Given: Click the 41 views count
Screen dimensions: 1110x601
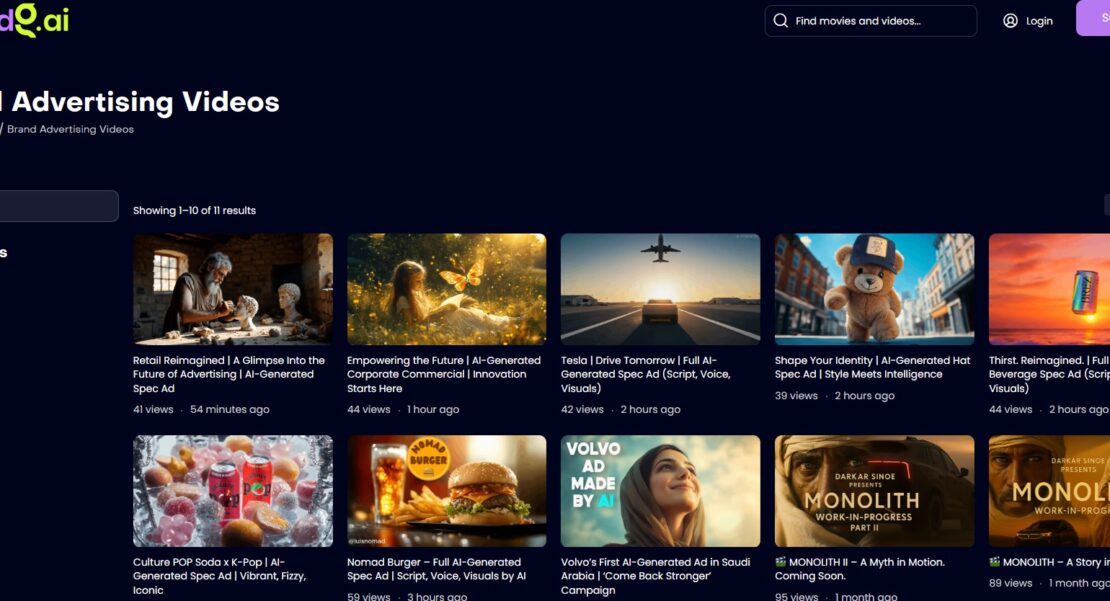Looking at the screenshot, I should pos(153,409).
